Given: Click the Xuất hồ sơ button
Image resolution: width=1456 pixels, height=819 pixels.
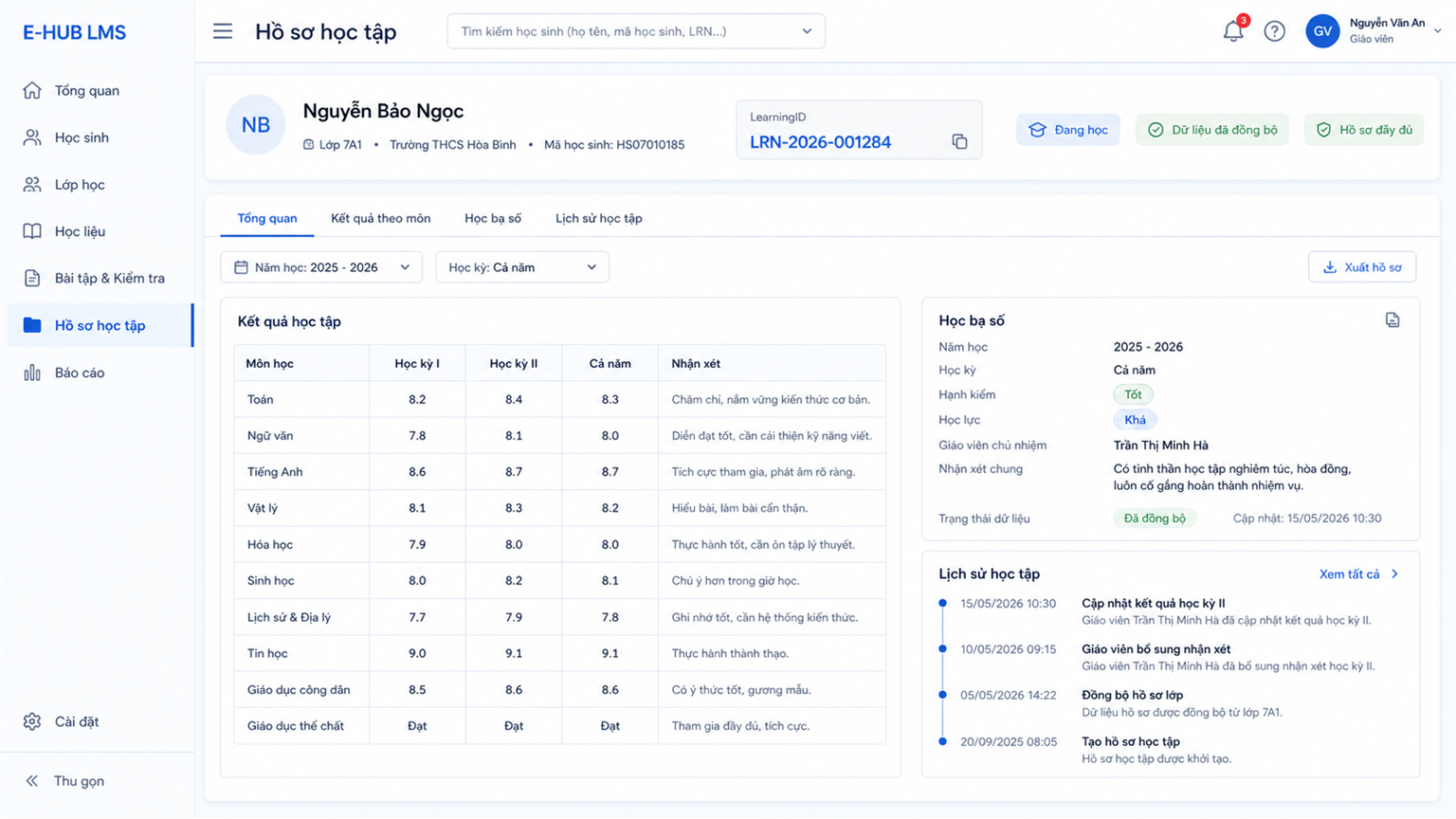Looking at the screenshot, I should coord(1362,267).
